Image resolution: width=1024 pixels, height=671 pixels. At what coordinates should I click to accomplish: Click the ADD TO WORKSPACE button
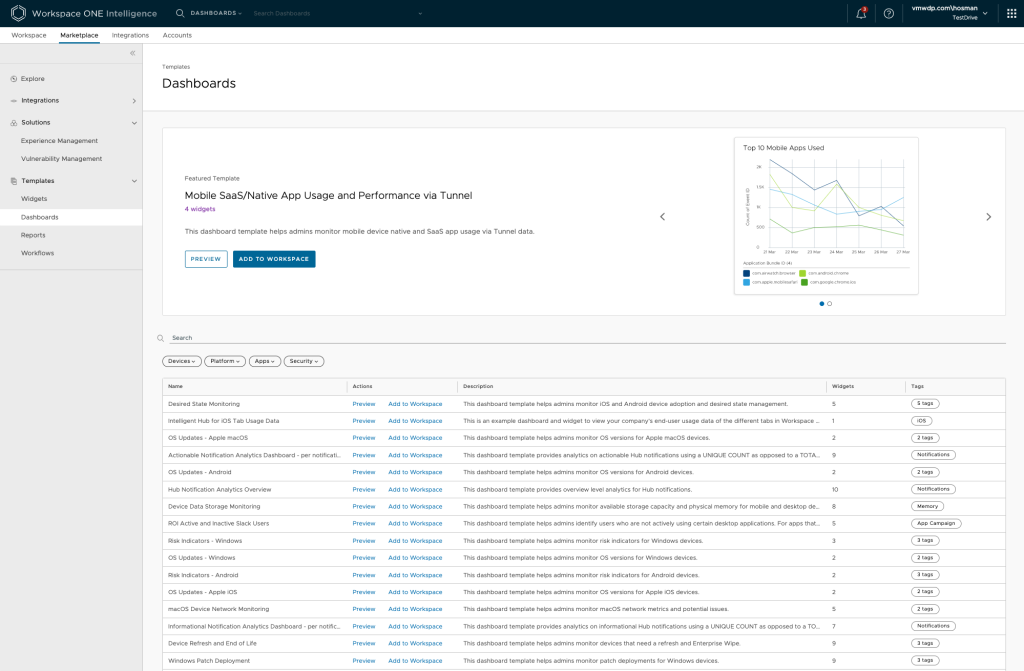tap(274, 259)
